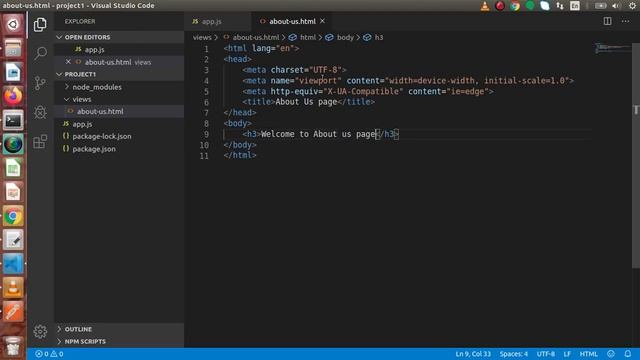Open the sound volume indicator in top panel
The height and width of the screenshot is (360, 640).
click(x=616, y=6)
